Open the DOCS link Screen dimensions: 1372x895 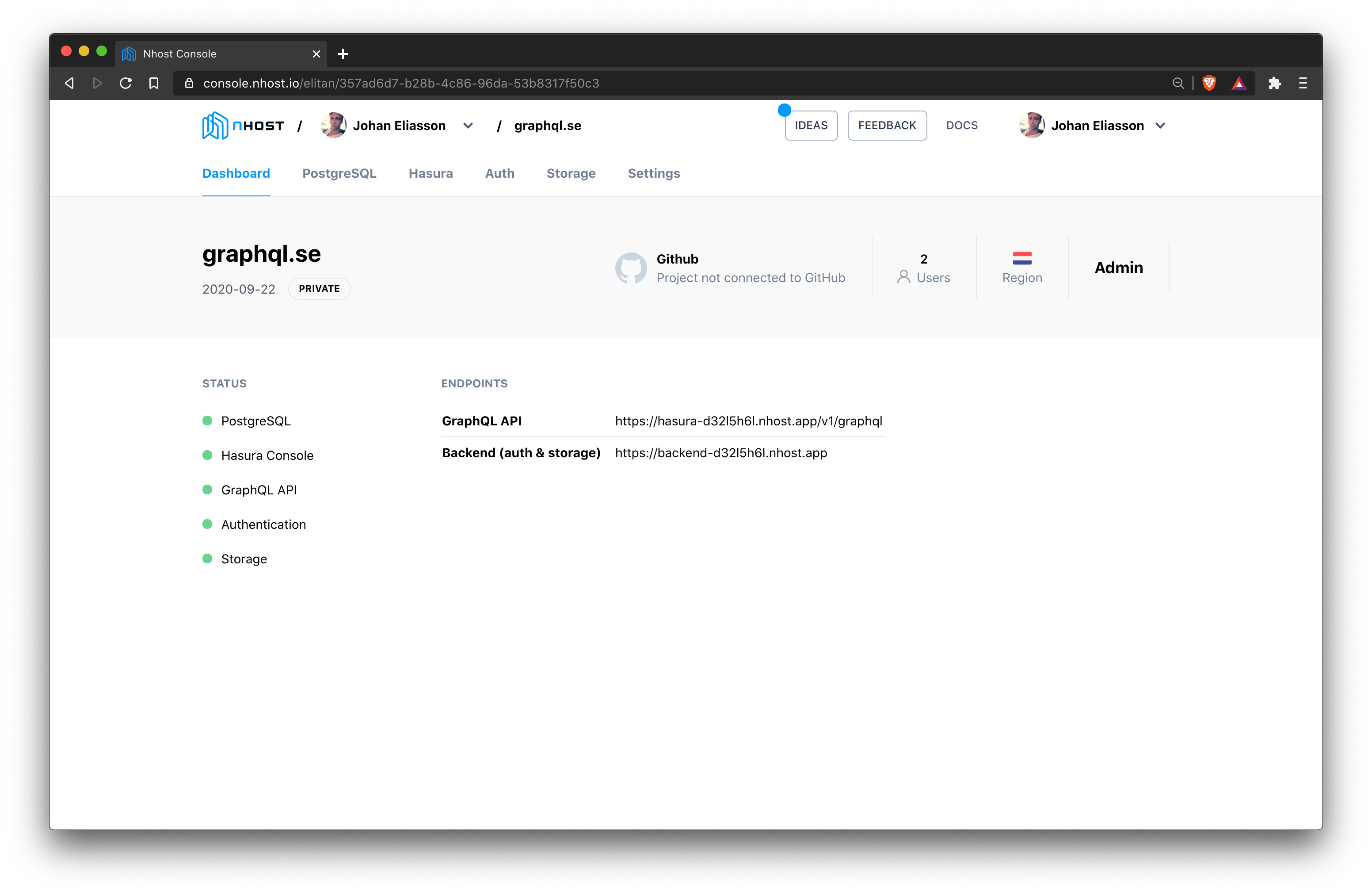click(961, 125)
